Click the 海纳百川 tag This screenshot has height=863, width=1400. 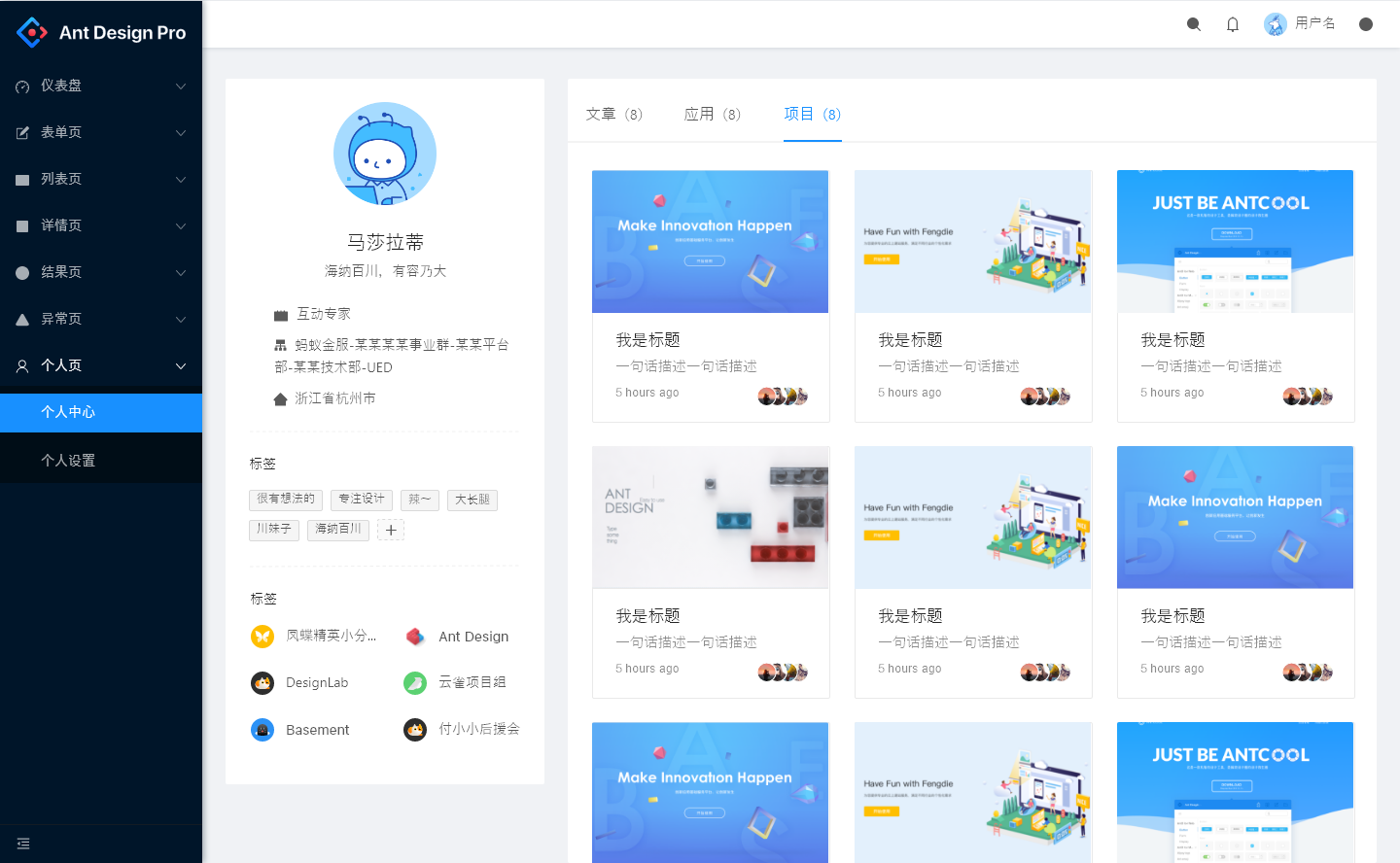click(x=338, y=530)
